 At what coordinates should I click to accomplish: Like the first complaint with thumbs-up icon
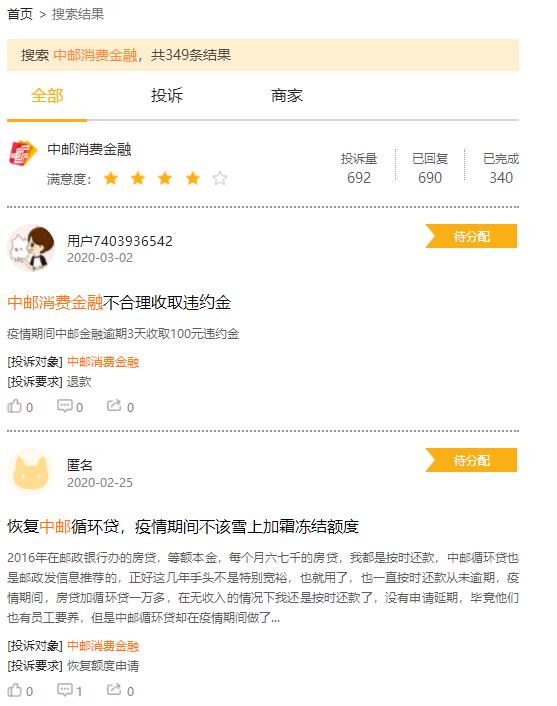click(x=14, y=407)
